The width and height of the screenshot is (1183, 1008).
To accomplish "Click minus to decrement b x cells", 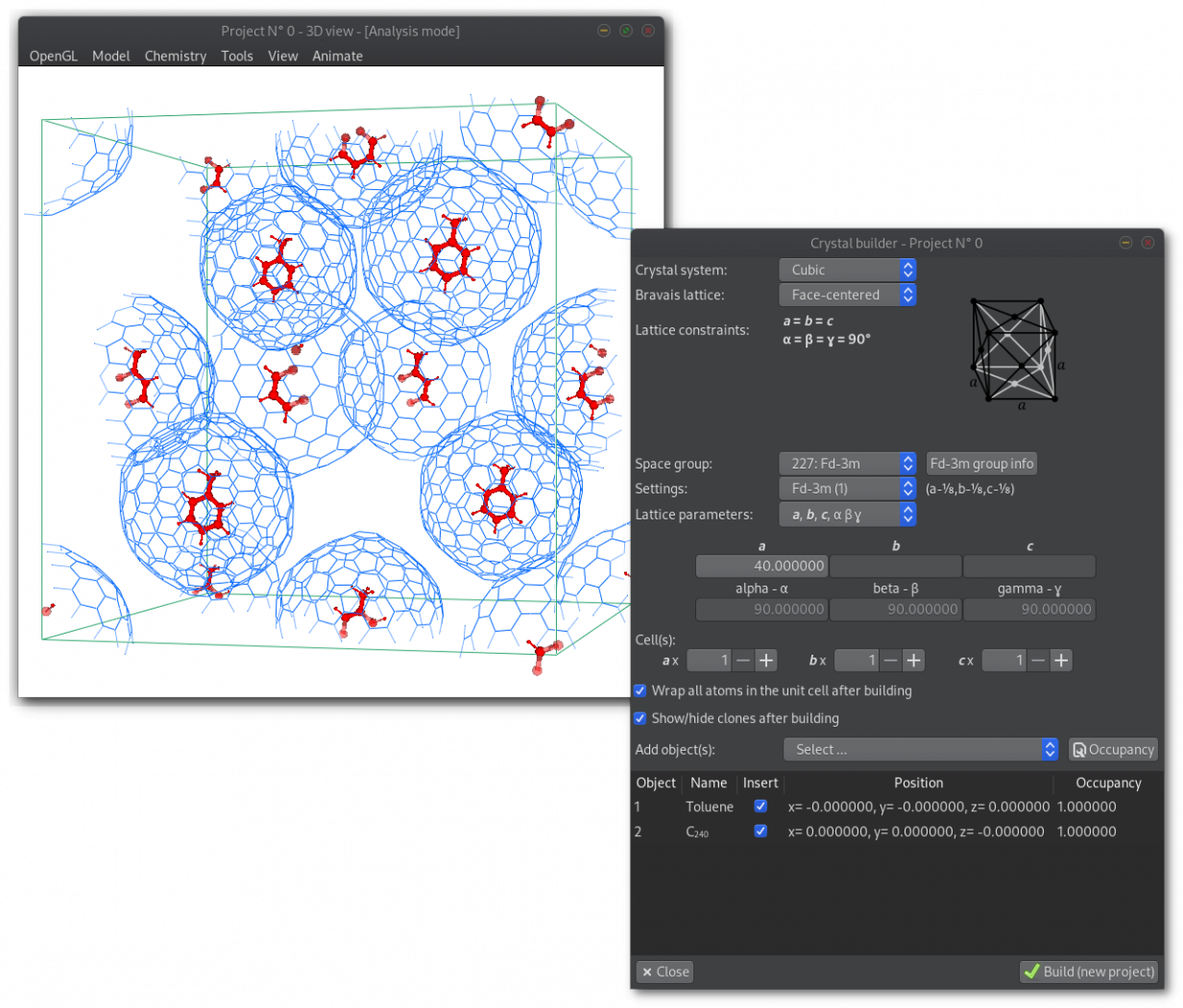I will (x=891, y=660).
